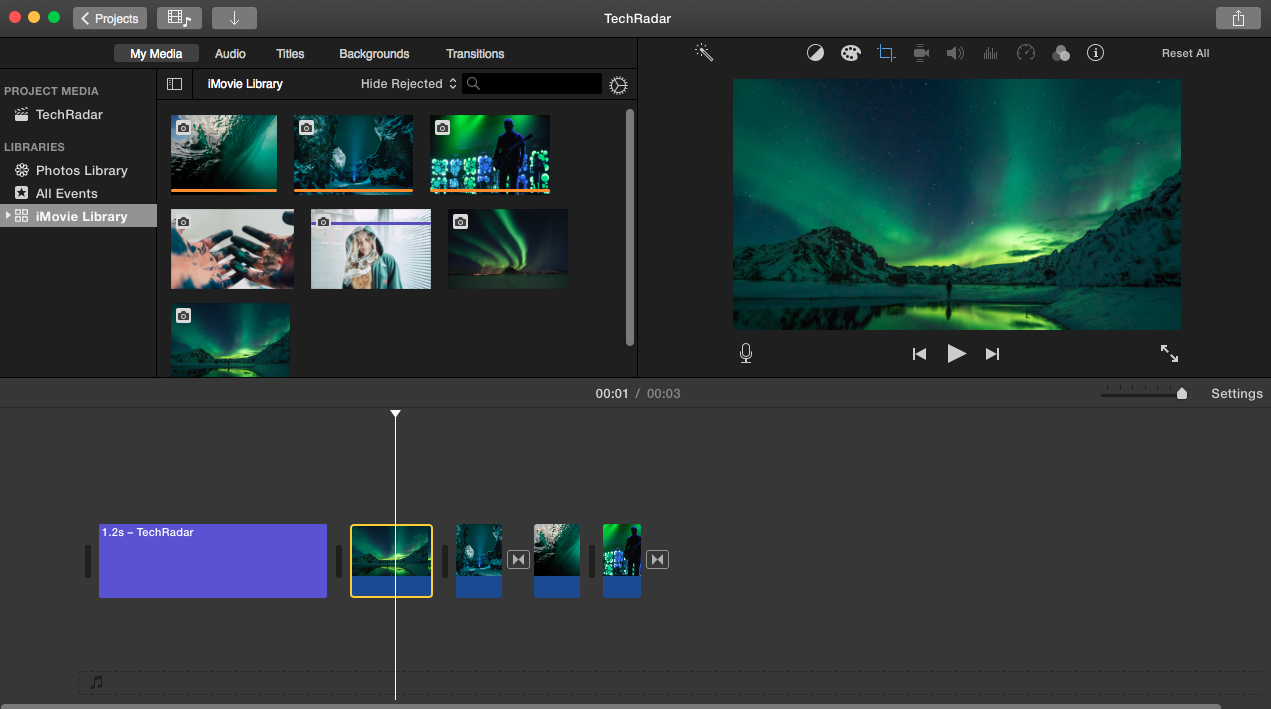The height and width of the screenshot is (709, 1271).
Task: Toggle fullscreen playback in the viewer
Action: (x=1169, y=353)
